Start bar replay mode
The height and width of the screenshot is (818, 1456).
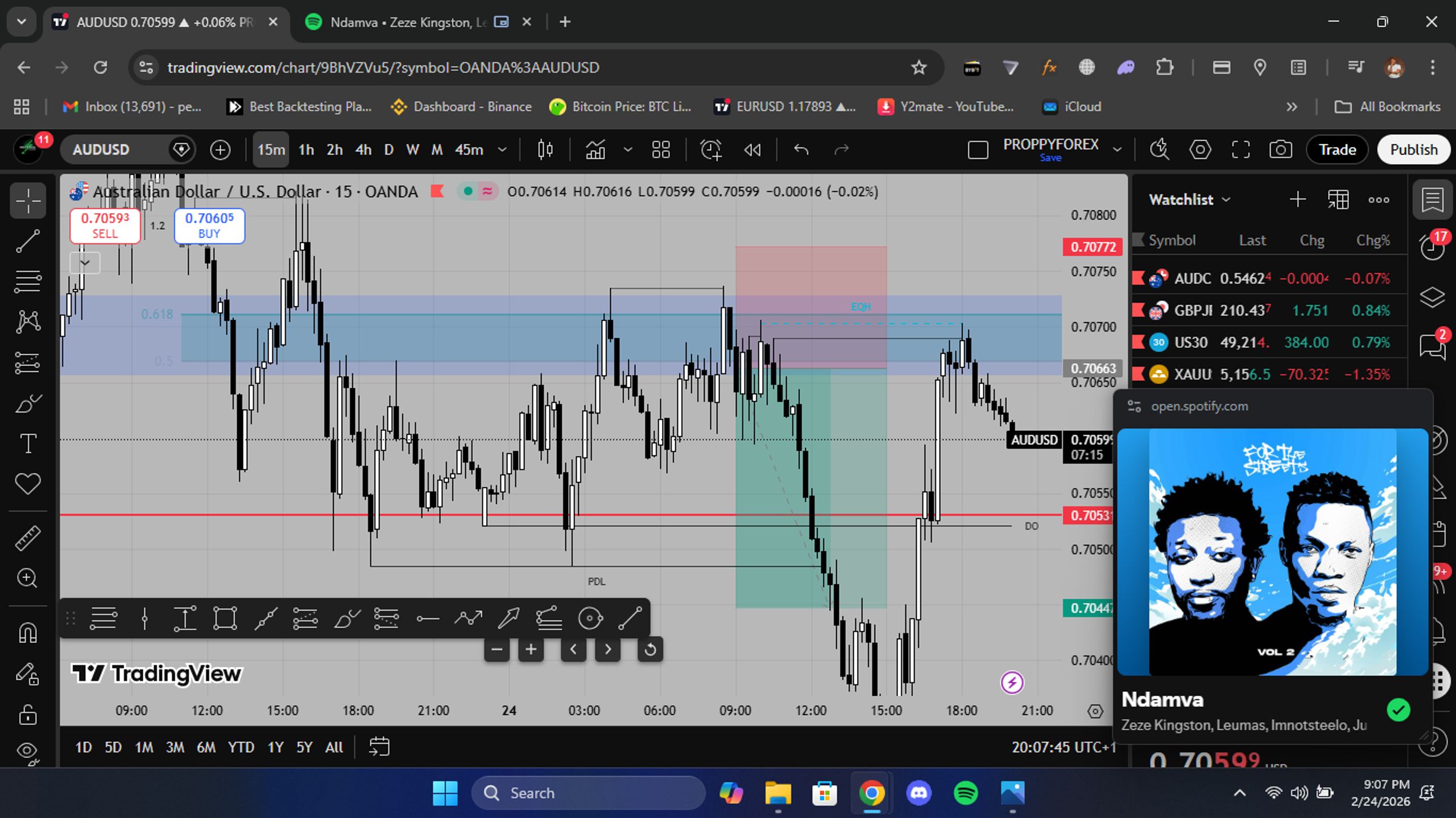click(752, 150)
